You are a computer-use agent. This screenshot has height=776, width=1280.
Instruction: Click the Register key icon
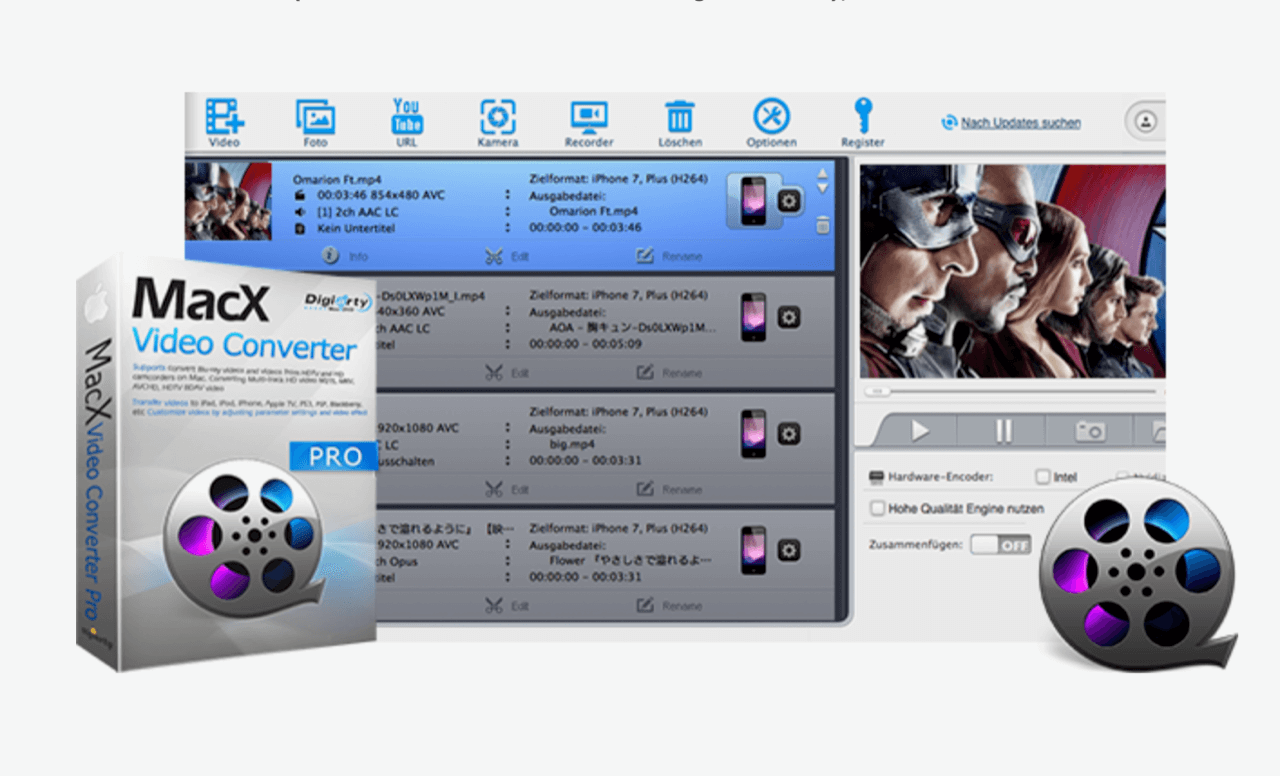coord(862,115)
